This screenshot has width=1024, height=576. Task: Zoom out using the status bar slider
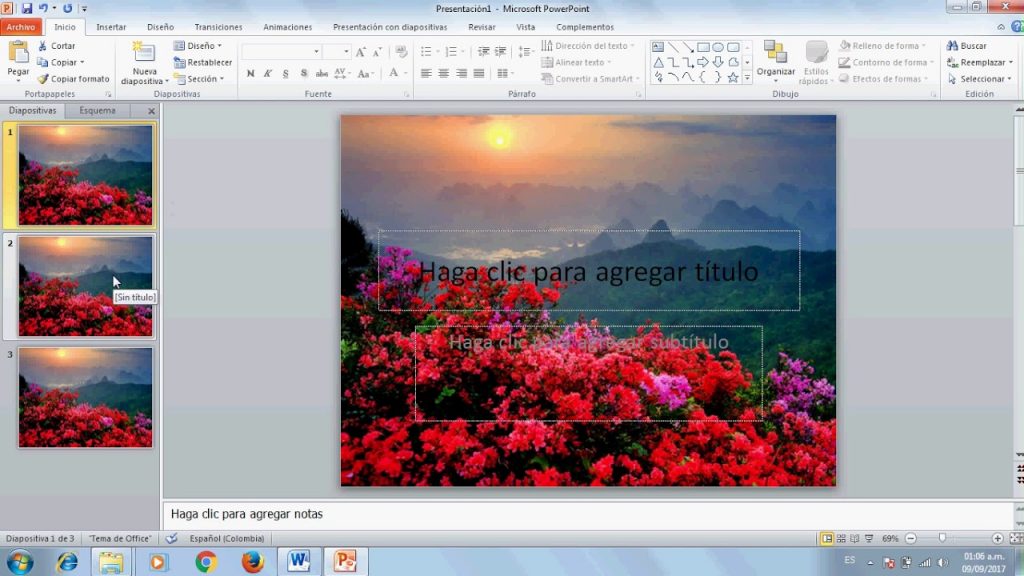pos(908,538)
